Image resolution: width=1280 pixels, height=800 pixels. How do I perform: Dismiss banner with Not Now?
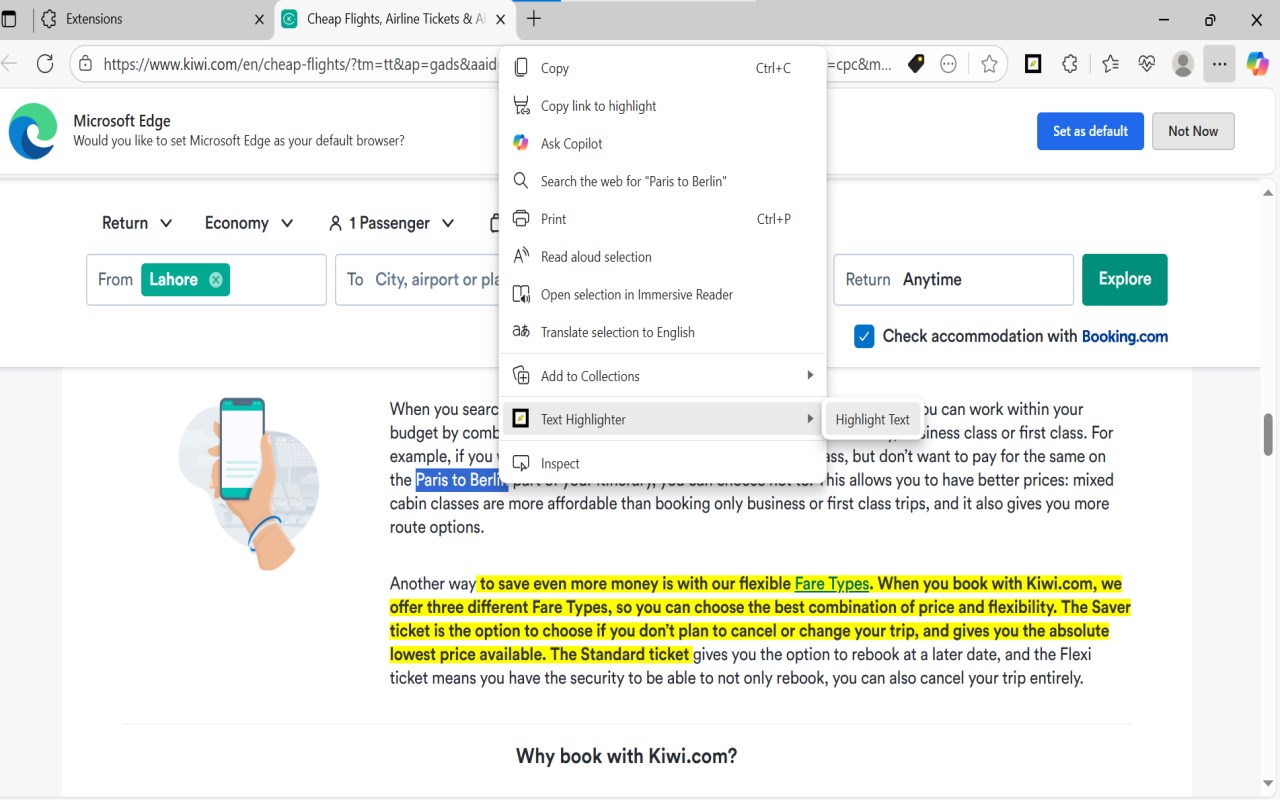[x=1193, y=131]
